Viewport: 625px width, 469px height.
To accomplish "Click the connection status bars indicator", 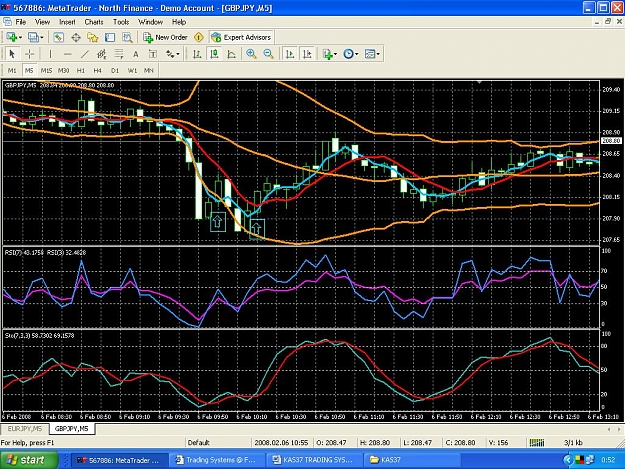I will [537, 442].
